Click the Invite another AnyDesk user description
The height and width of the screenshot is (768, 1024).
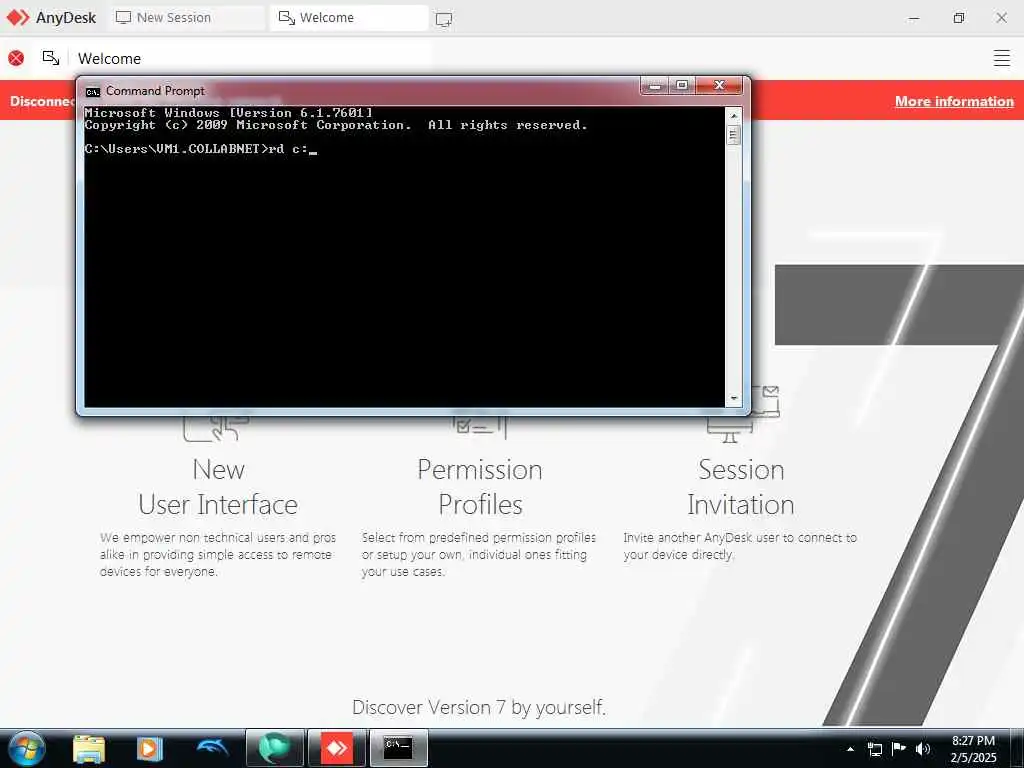tap(740, 546)
